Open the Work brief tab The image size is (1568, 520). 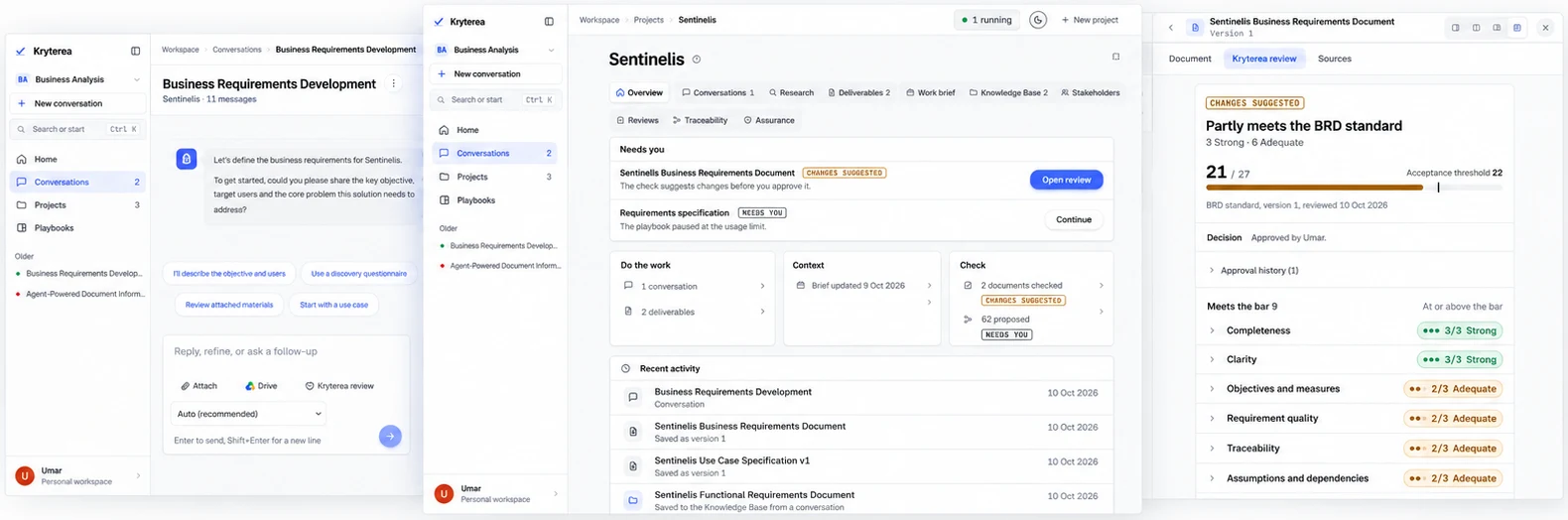click(930, 92)
